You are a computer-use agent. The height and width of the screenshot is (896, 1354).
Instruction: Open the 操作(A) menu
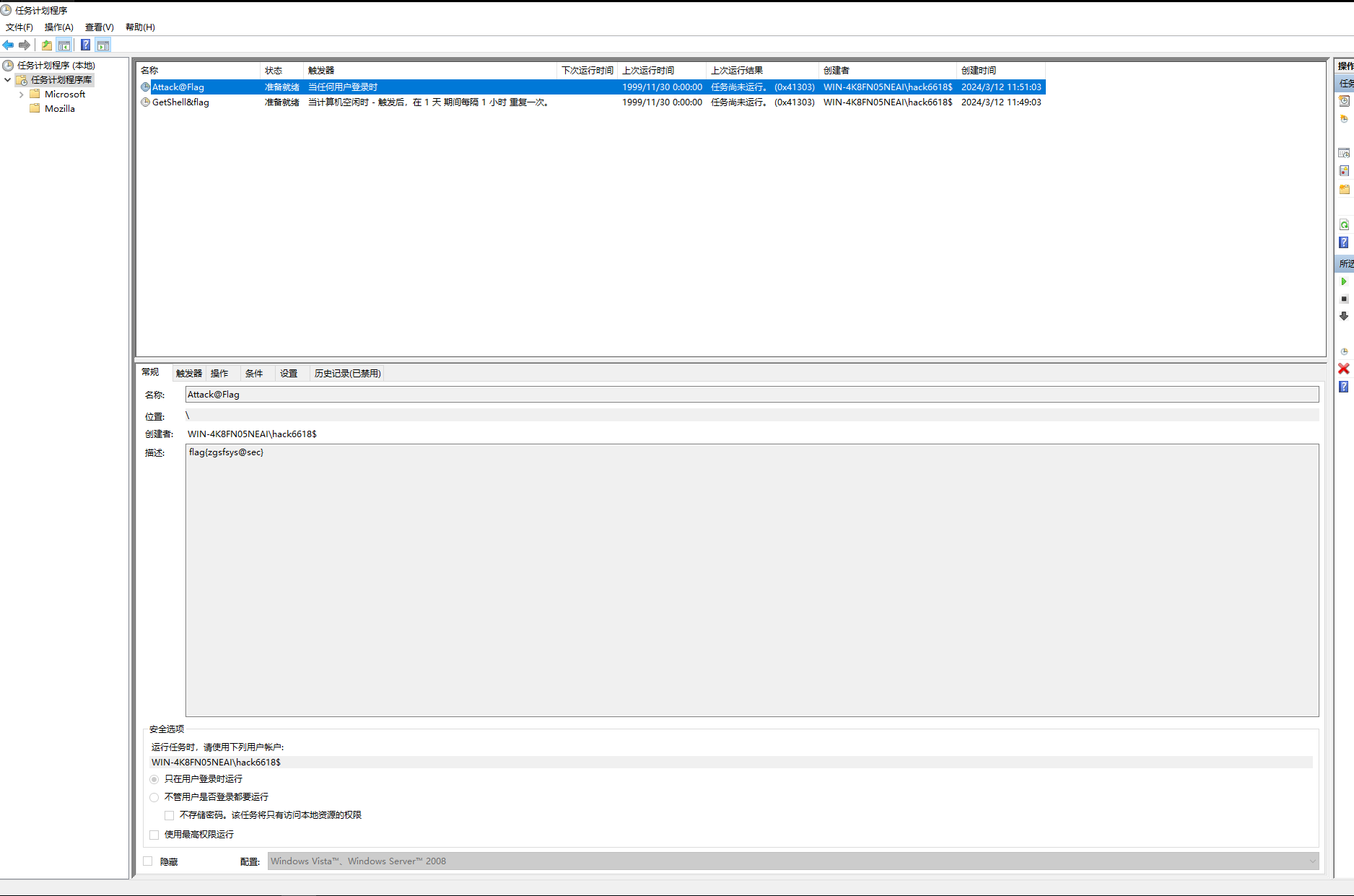[58, 27]
